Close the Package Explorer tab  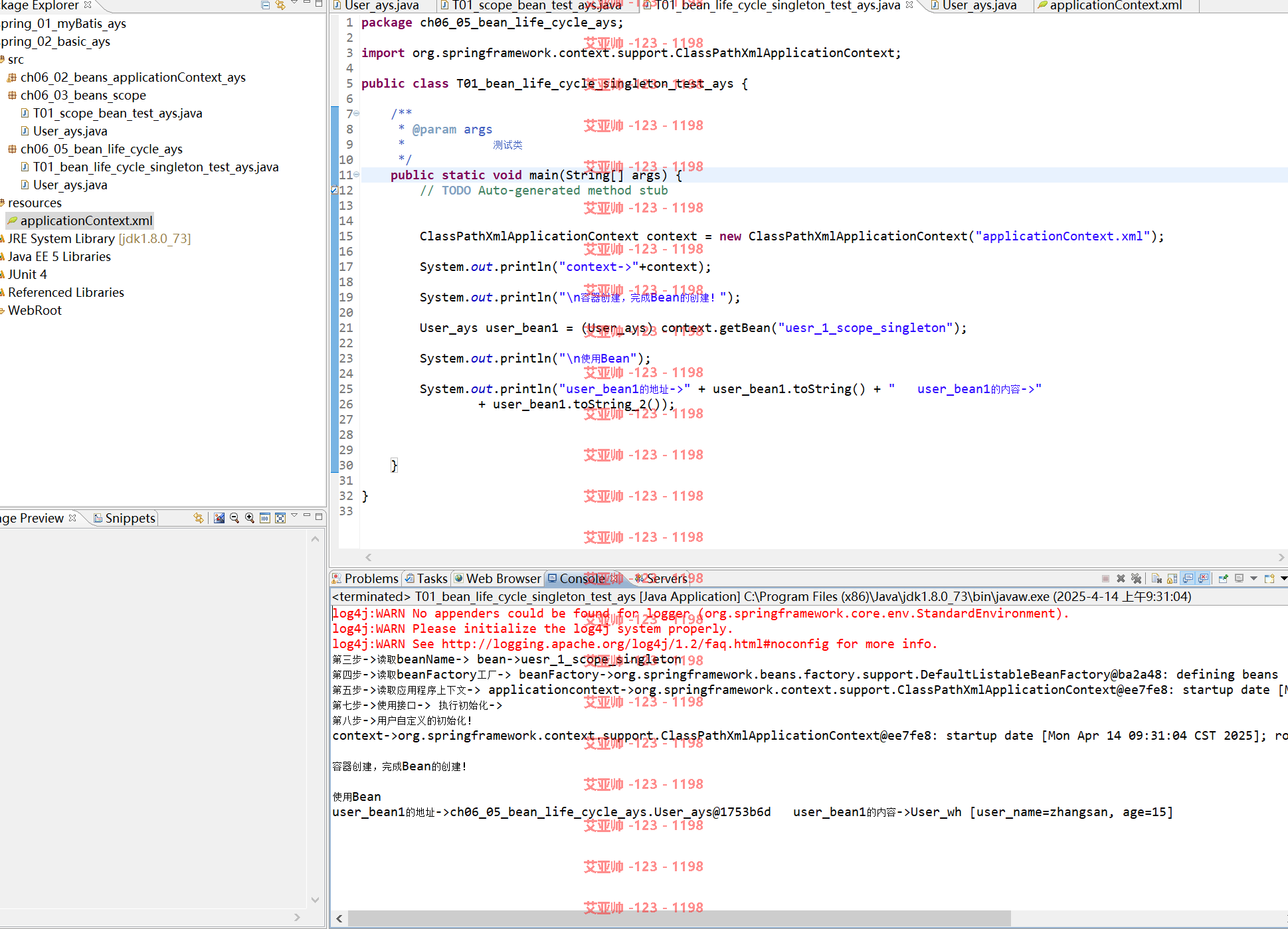[88, 5]
